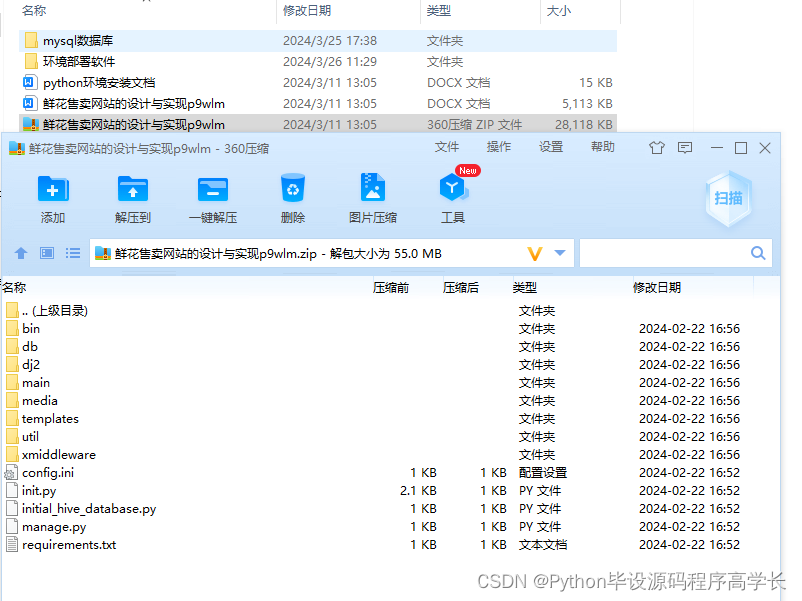Select the 360压缩 ZIP file in Explorer
802x601 pixels.
(318, 124)
